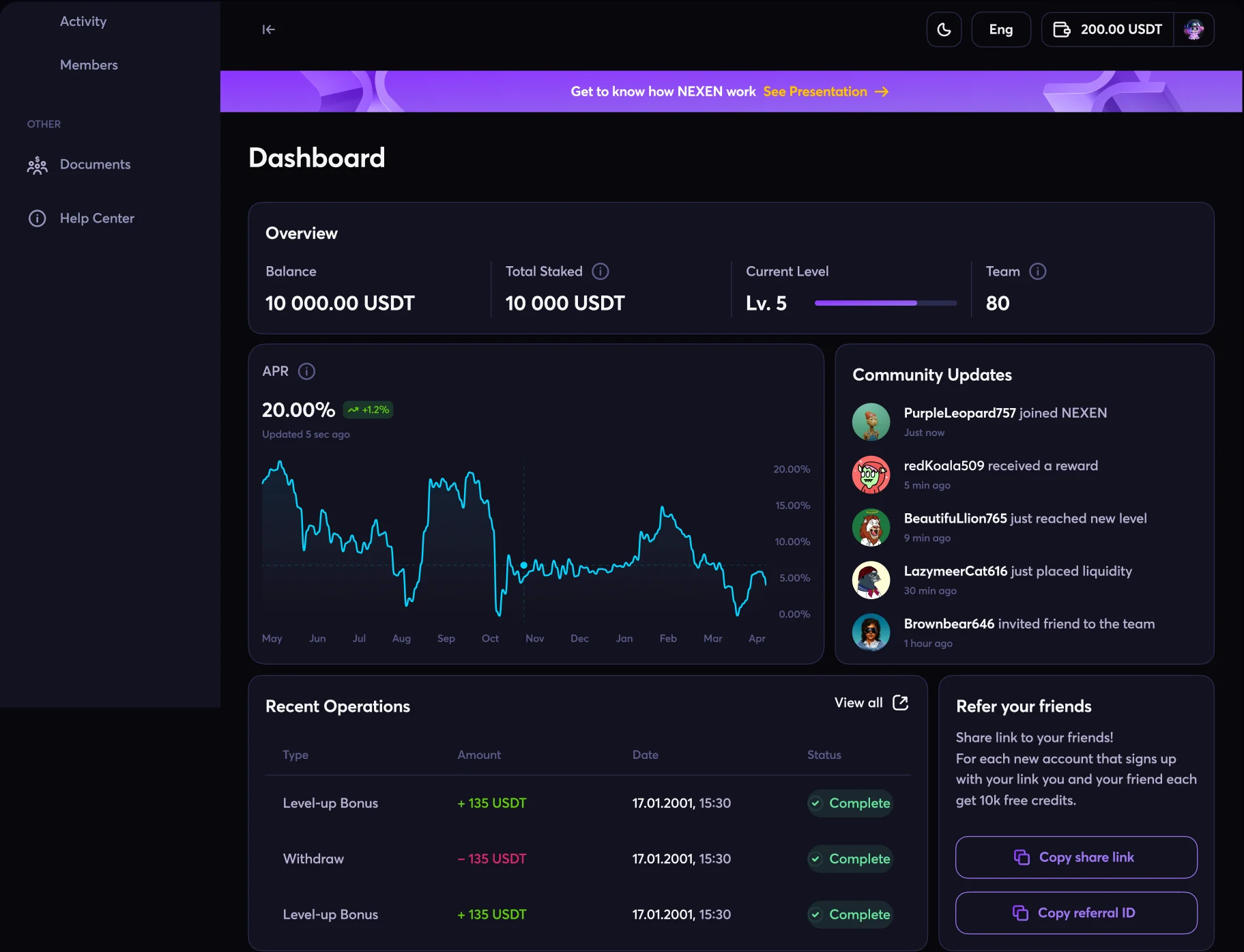
Task: Click the Current Level progress bar
Action: [x=885, y=303]
